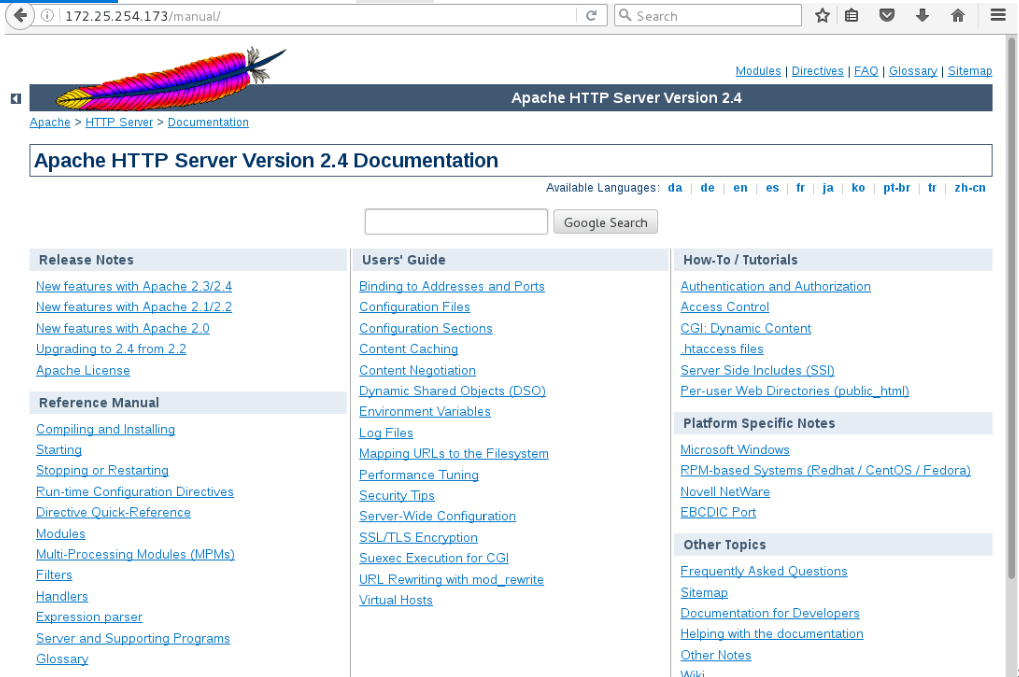Open the hamburger menu icon
Viewport: 1019px width, 677px height.
click(998, 15)
